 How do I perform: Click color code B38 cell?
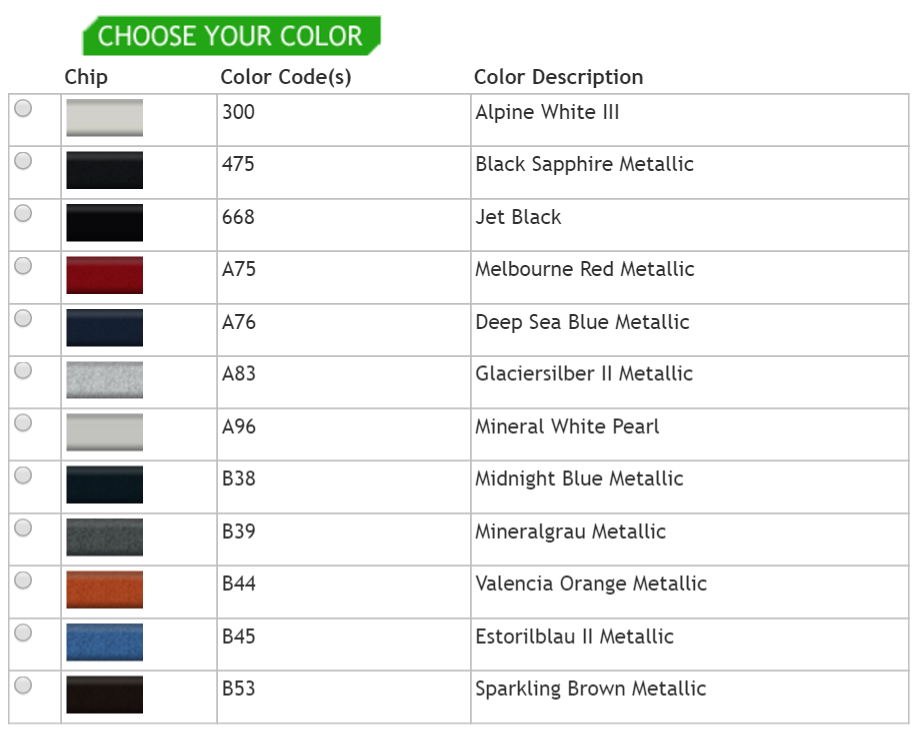tap(239, 479)
